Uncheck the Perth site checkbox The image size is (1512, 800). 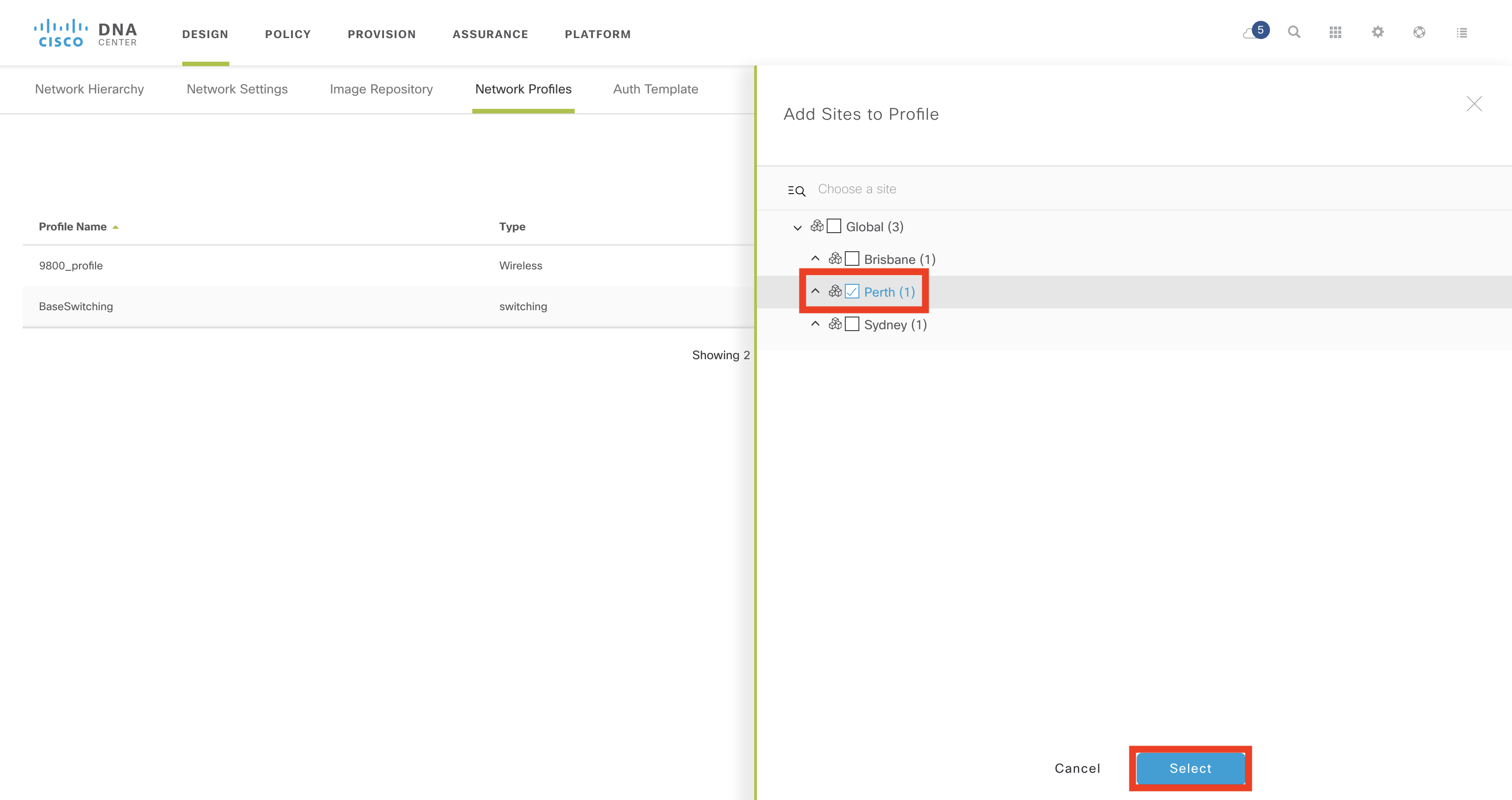[x=852, y=292]
